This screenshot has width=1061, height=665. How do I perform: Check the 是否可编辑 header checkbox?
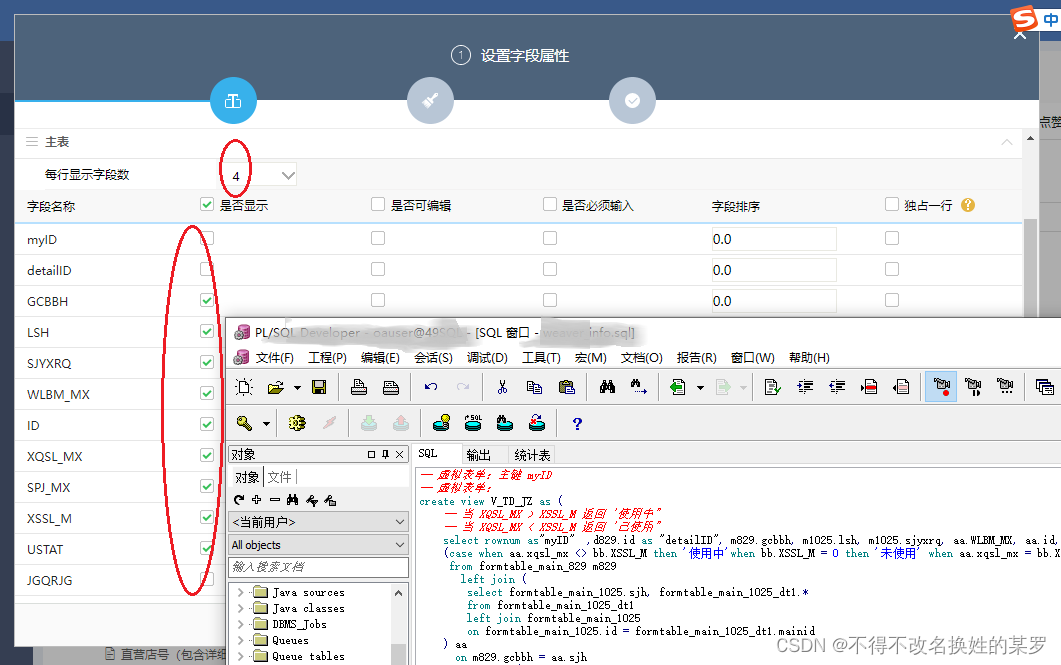click(378, 204)
